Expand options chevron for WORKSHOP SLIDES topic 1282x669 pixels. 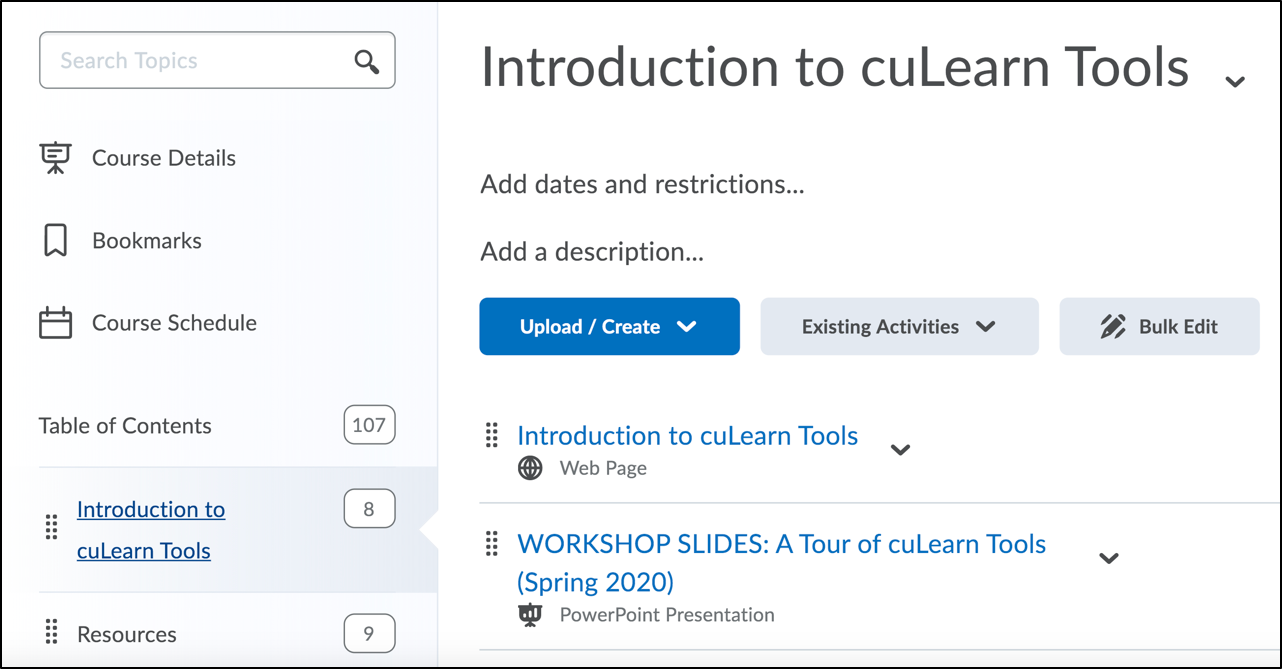[1108, 558]
